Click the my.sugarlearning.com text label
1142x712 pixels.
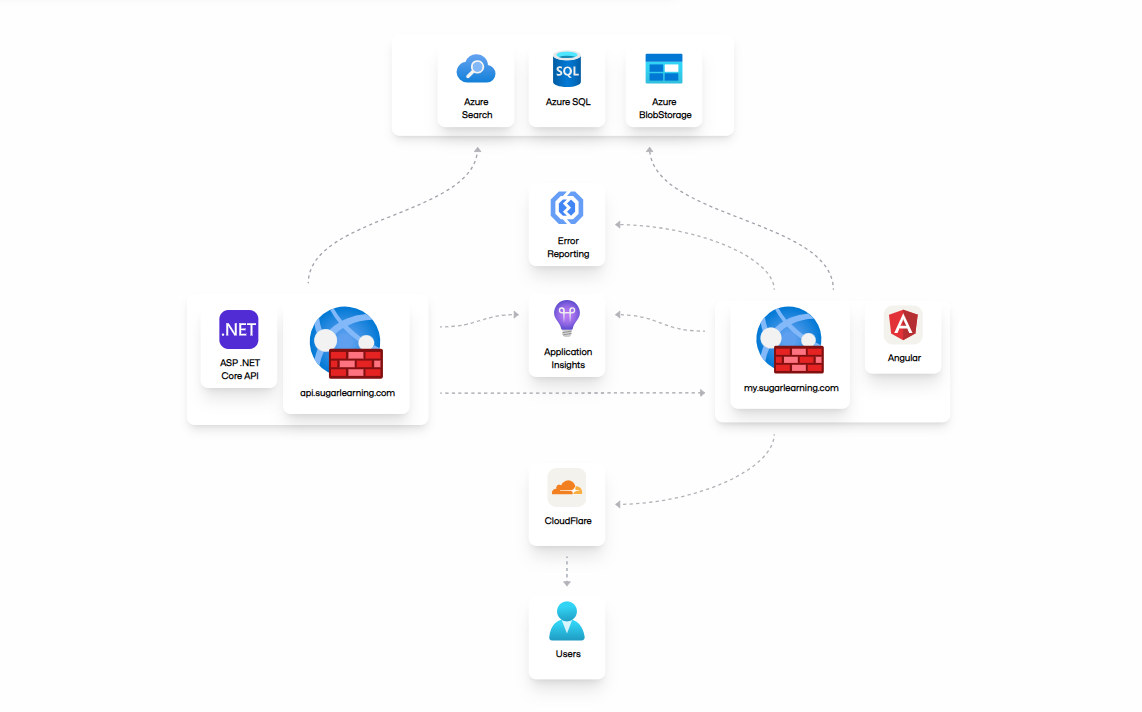coord(784,388)
